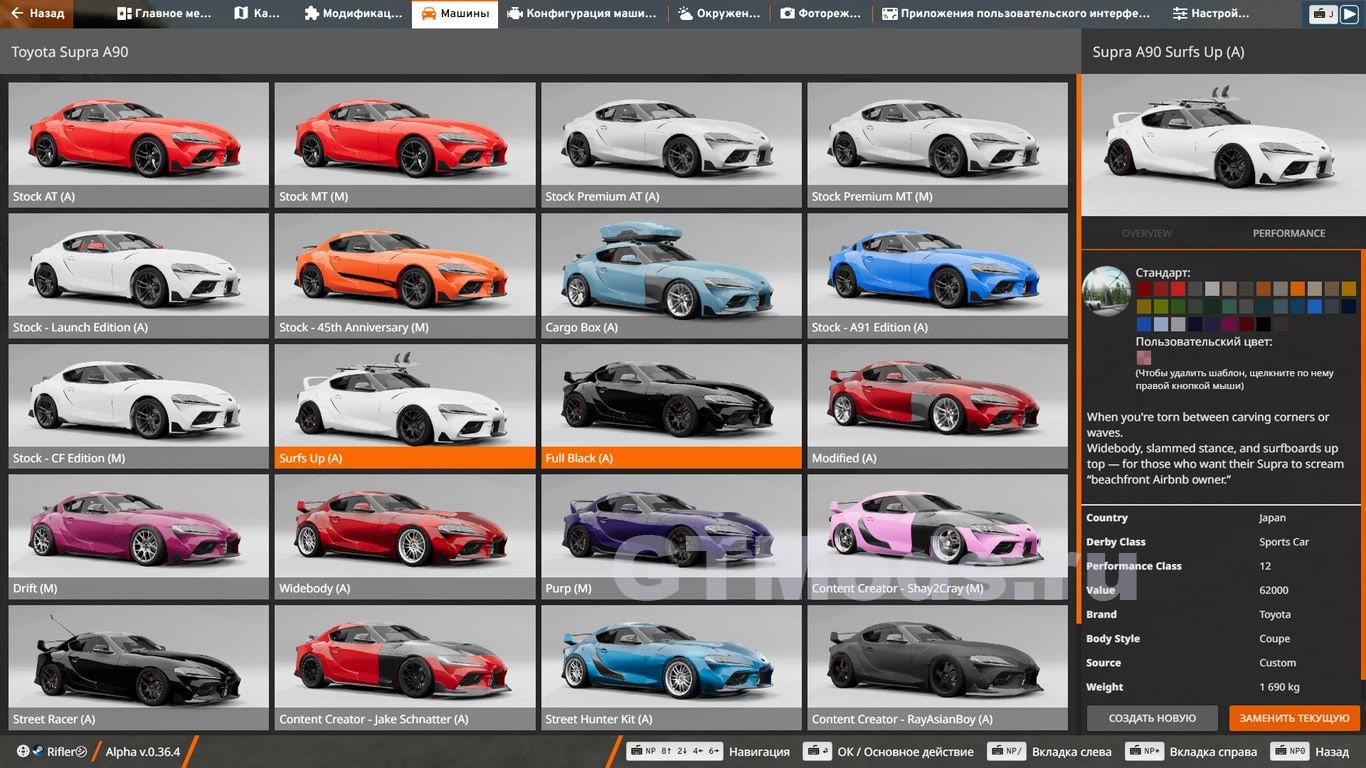Open the Модификации puzzle-piece tab
Screen dimensions: 1366x768
point(354,14)
